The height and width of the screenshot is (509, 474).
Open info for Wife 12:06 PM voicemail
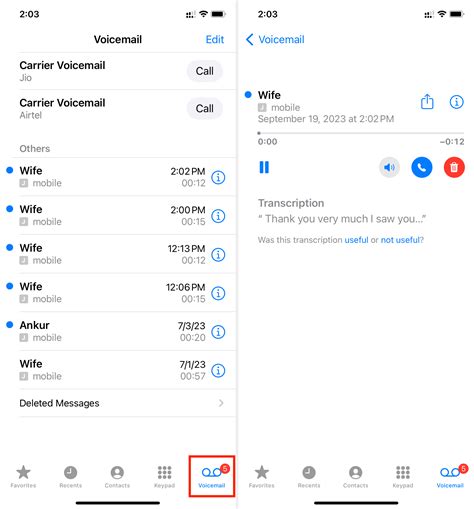(x=218, y=293)
